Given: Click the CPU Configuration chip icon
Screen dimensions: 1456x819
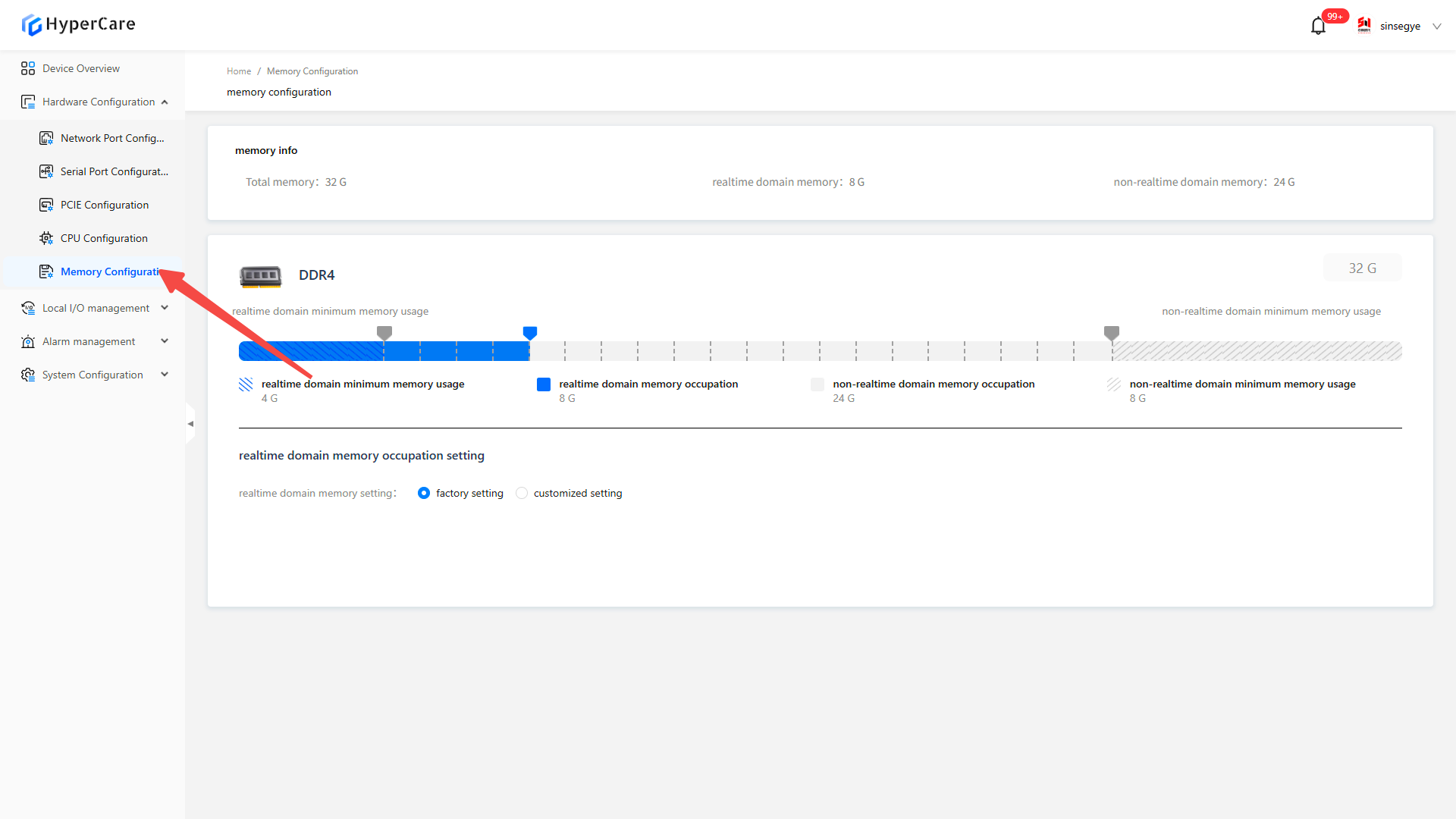Looking at the screenshot, I should tap(46, 238).
